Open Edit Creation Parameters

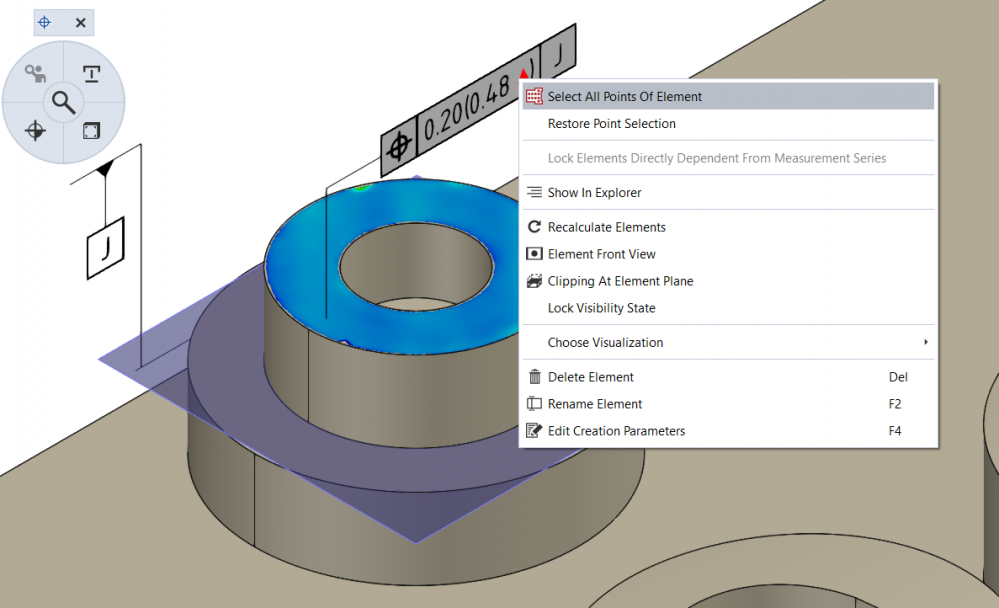coord(616,431)
